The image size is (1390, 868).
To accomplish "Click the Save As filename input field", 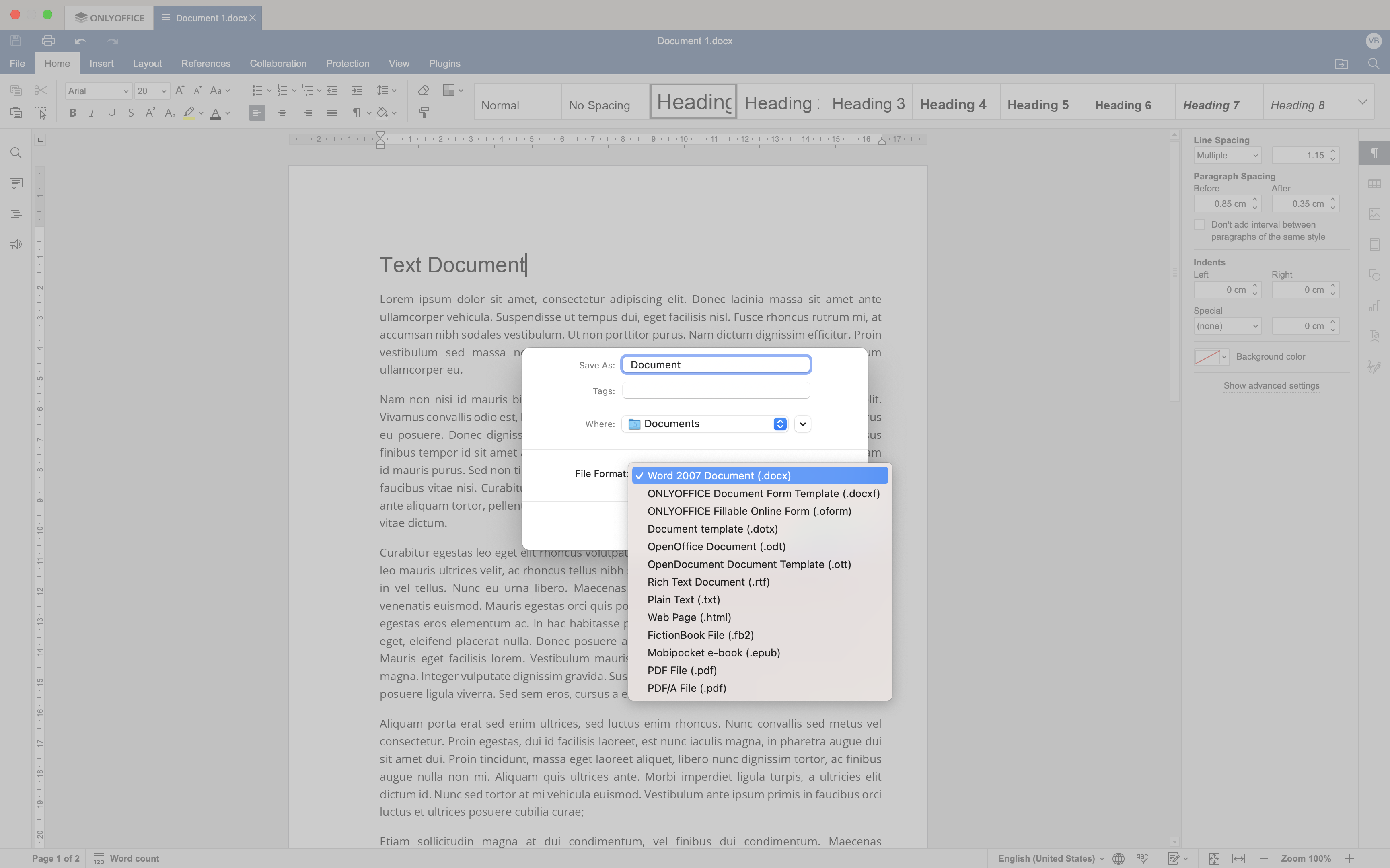I will 715,364.
